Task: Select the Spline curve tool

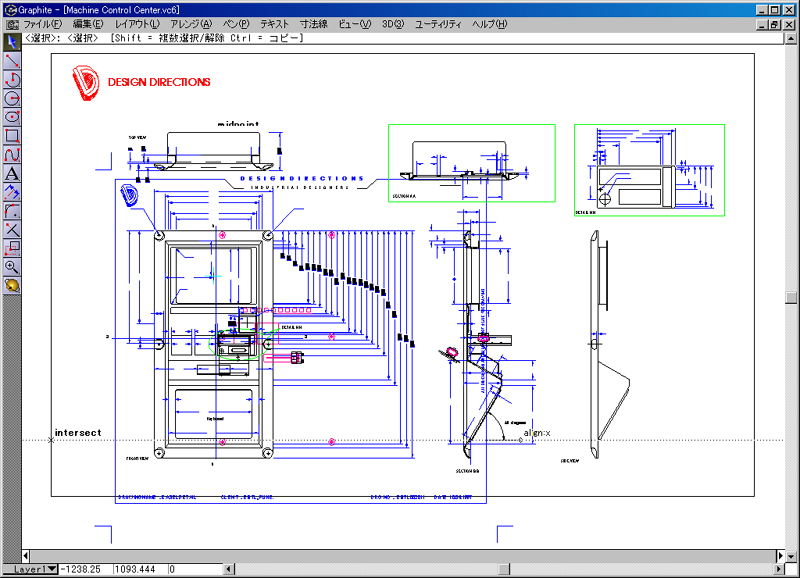Action: [12, 155]
